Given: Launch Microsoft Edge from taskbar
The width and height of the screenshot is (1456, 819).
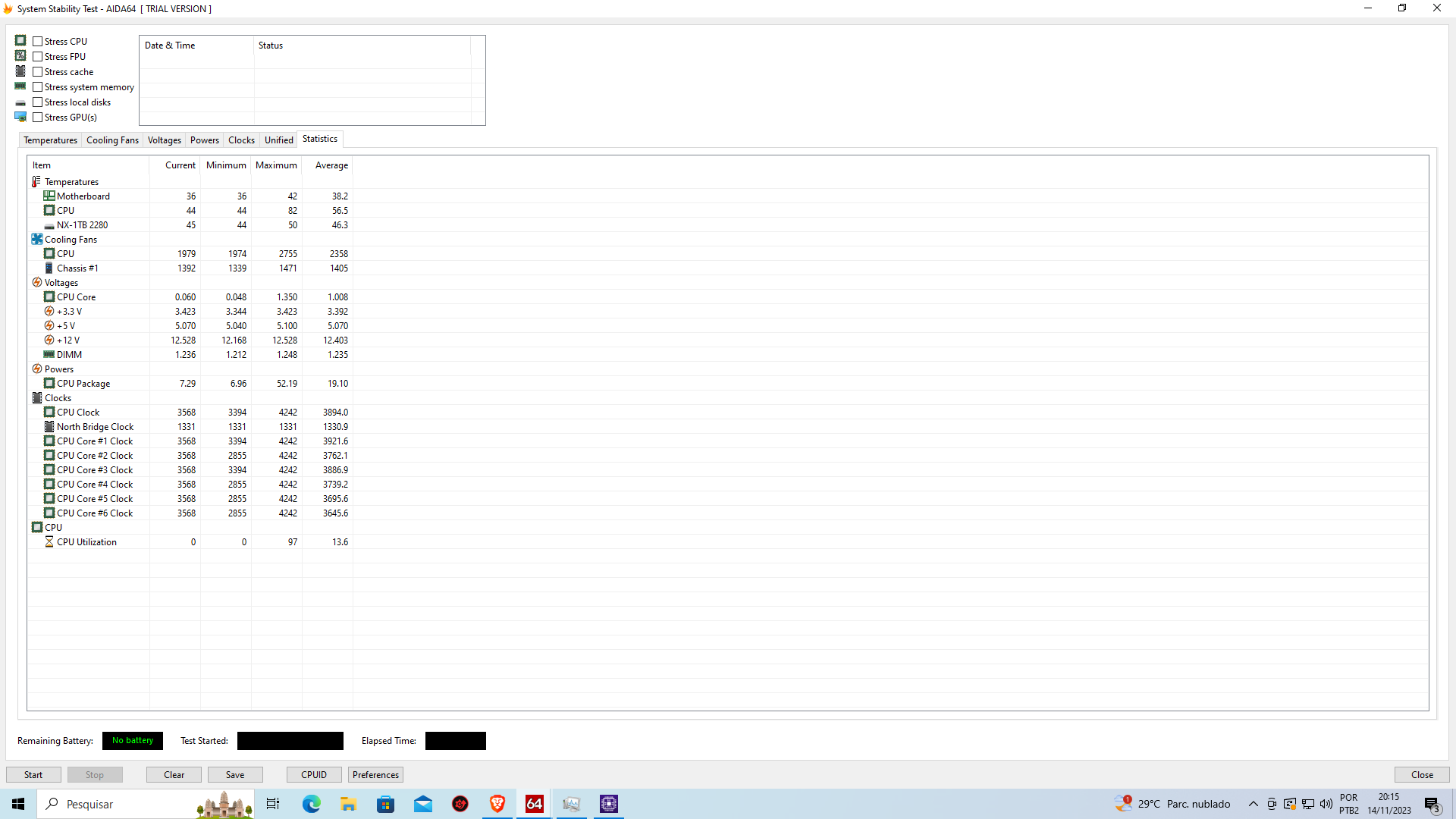Looking at the screenshot, I should pyautogui.click(x=312, y=804).
